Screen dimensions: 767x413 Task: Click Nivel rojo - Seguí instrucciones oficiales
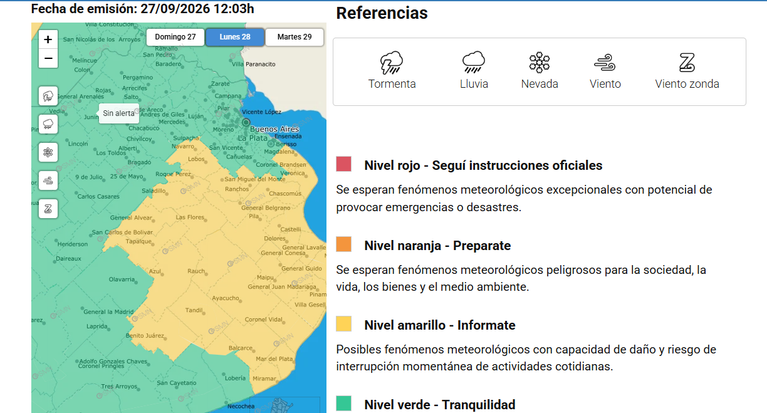(483, 165)
